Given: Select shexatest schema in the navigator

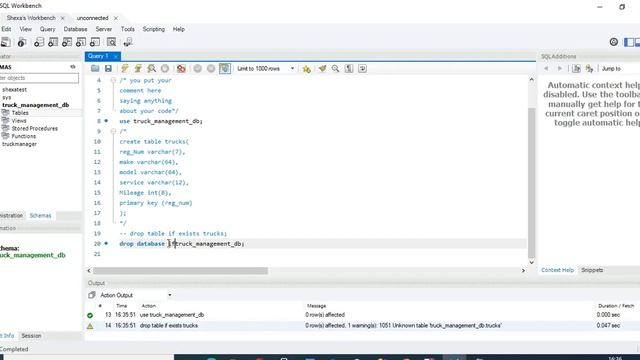Looking at the screenshot, I should click(14, 90).
